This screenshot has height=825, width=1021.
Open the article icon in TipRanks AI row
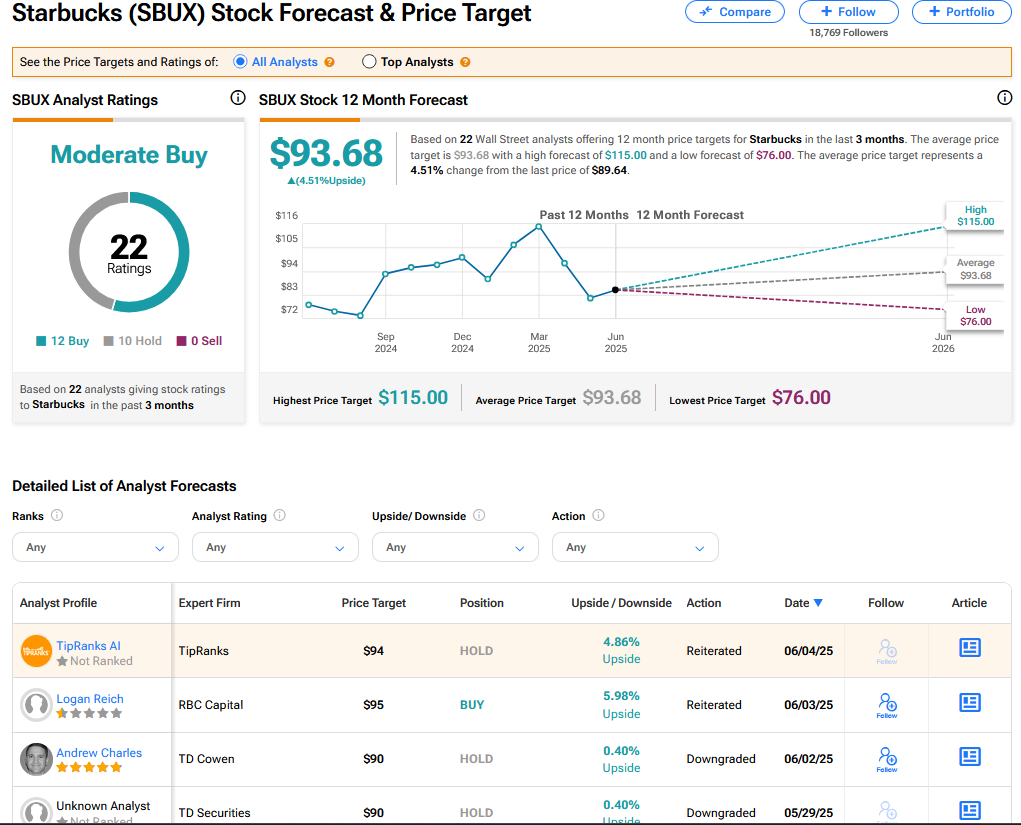click(x=970, y=647)
